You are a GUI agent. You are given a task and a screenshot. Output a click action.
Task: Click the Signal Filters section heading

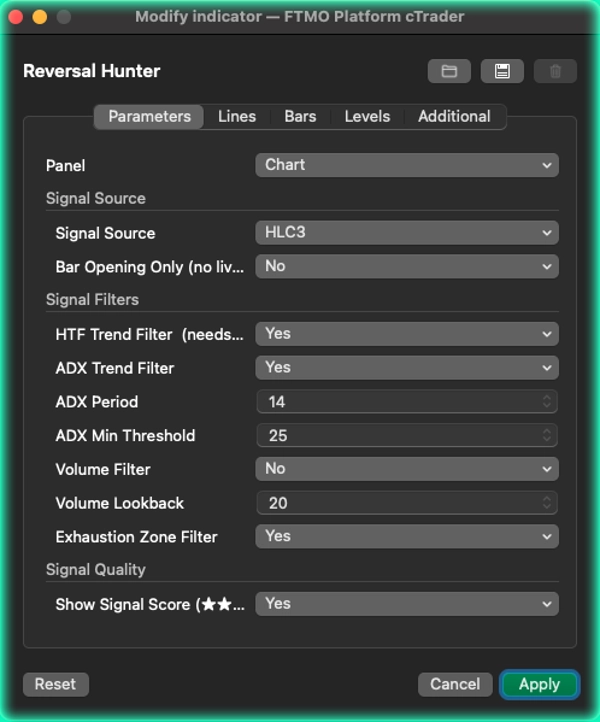(92, 300)
